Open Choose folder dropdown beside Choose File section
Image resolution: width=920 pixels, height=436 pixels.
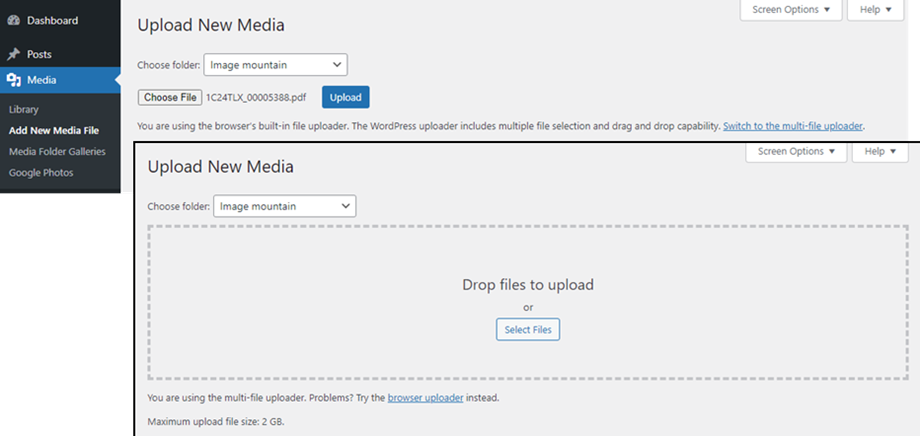click(275, 65)
